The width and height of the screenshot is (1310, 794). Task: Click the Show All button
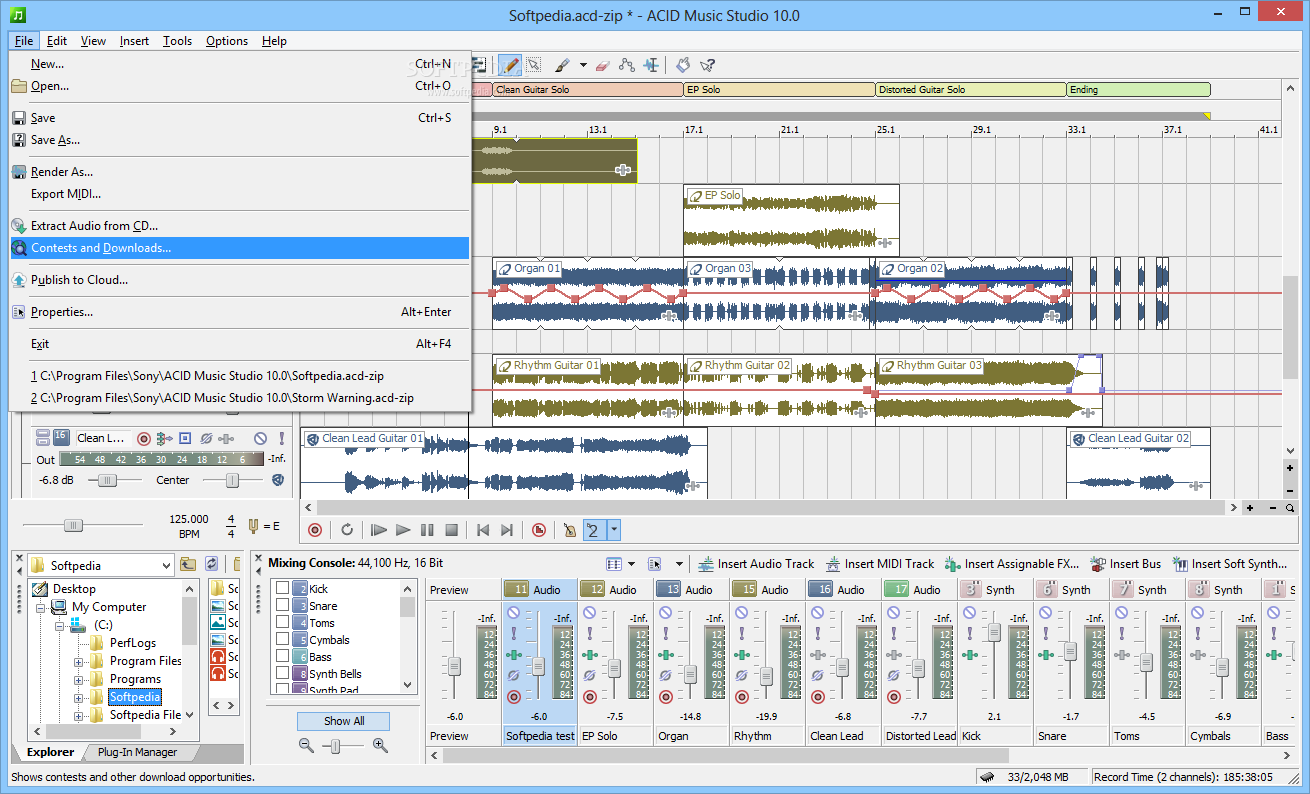[x=343, y=721]
